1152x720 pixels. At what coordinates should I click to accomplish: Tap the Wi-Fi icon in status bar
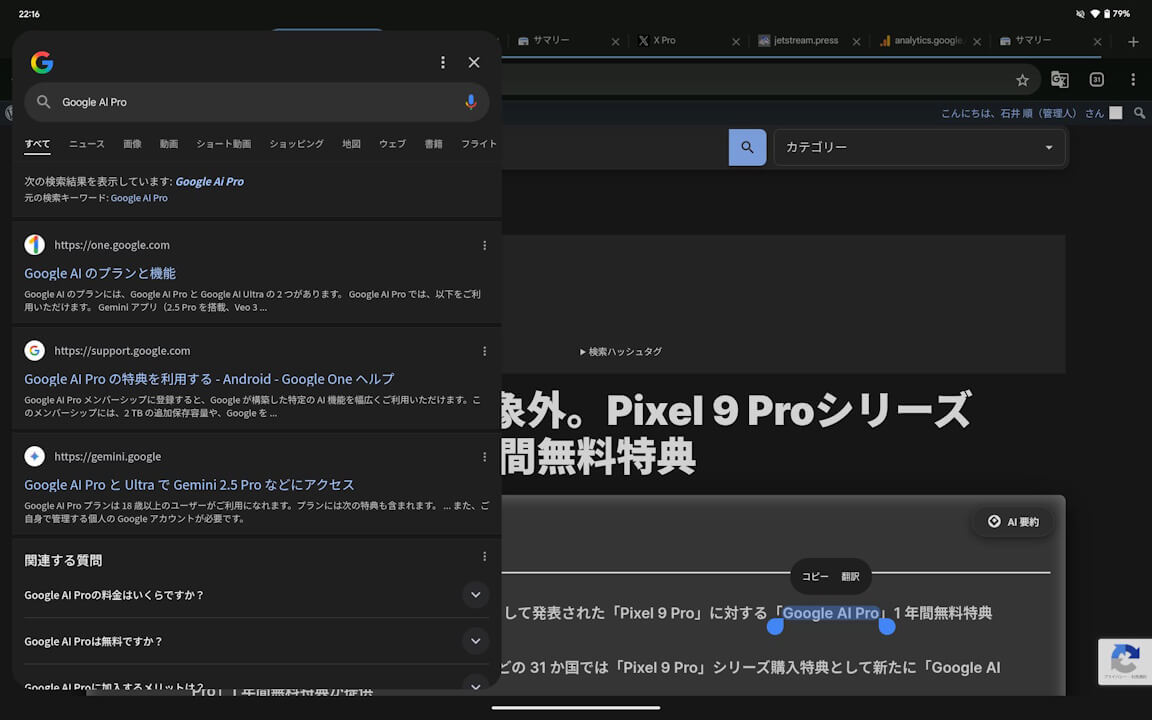coord(1095,14)
